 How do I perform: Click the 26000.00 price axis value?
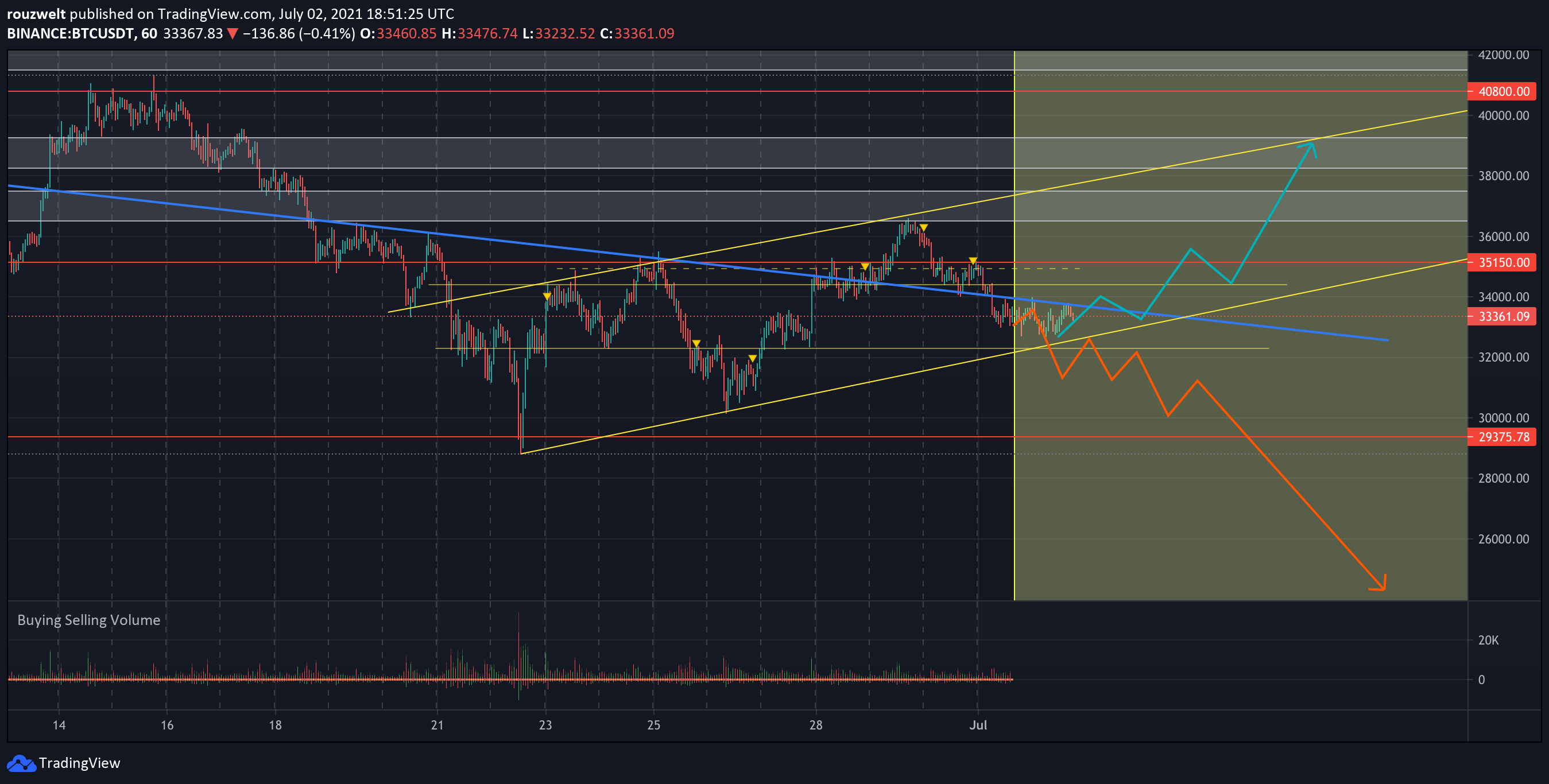tap(1503, 539)
